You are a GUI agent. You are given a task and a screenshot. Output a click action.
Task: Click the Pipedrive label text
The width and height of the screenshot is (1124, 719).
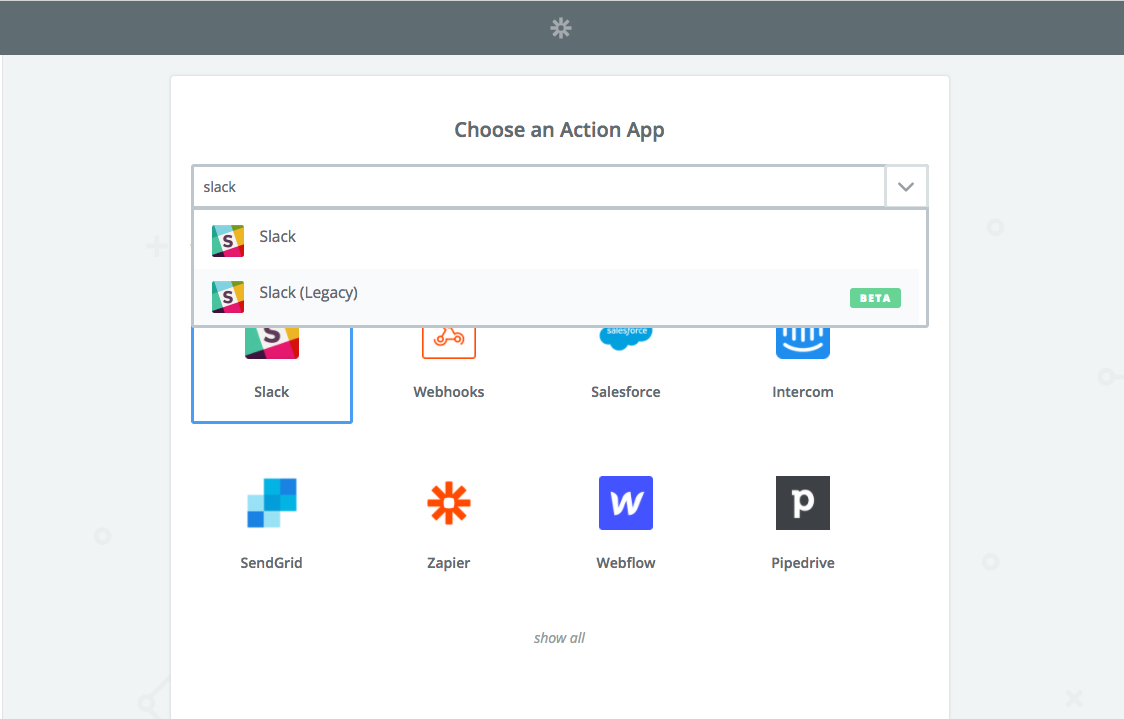(803, 563)
